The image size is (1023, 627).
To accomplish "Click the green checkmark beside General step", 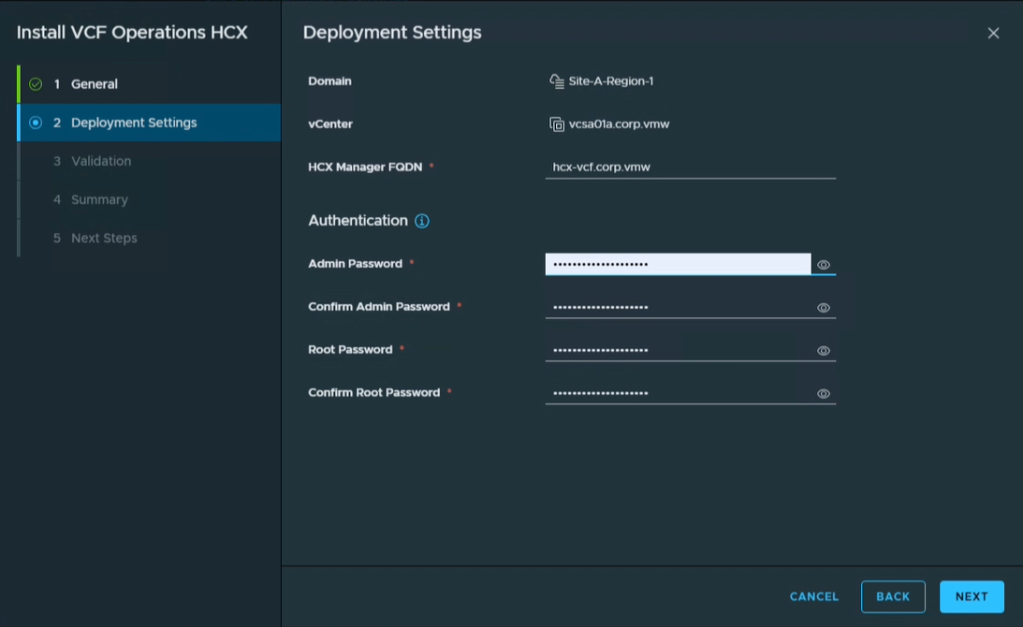I will 36,84.
